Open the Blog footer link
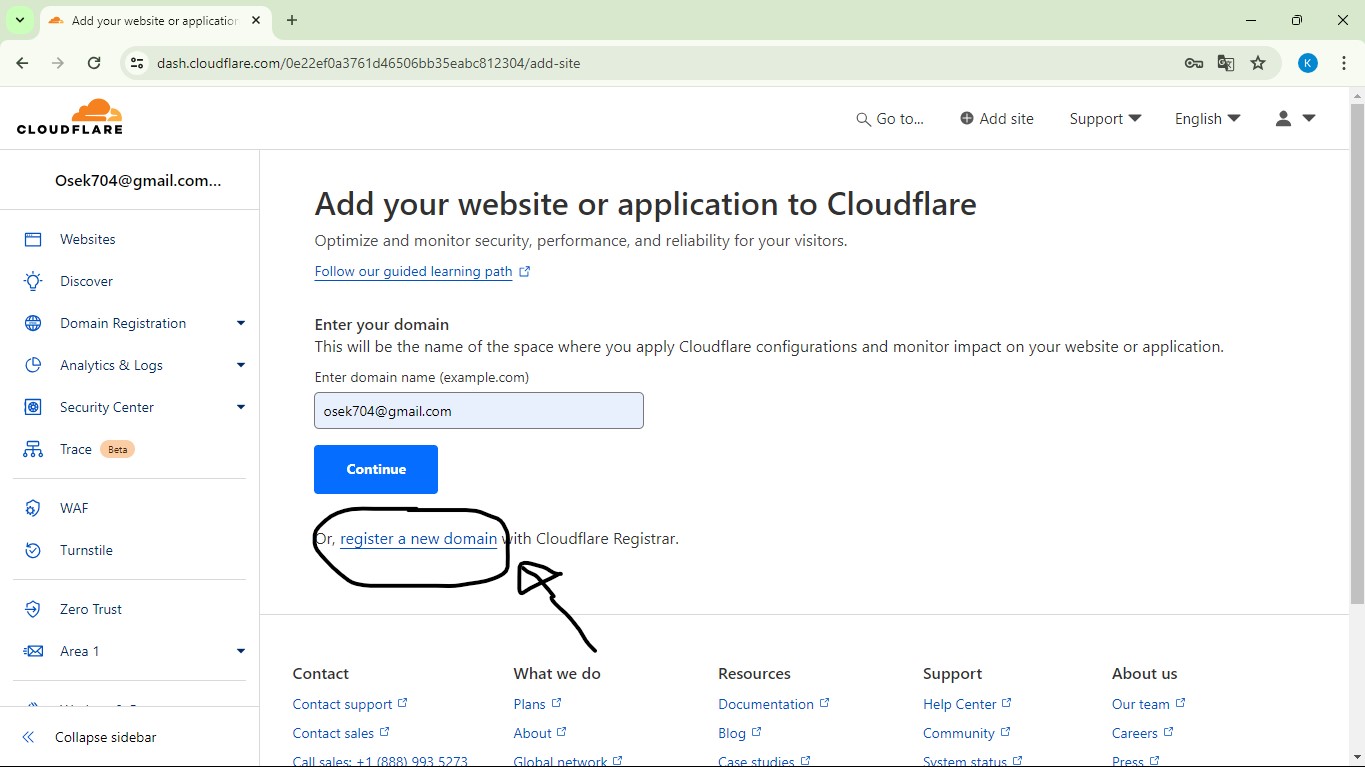This screenshot has width=1365, height=767. pos(740,733)
